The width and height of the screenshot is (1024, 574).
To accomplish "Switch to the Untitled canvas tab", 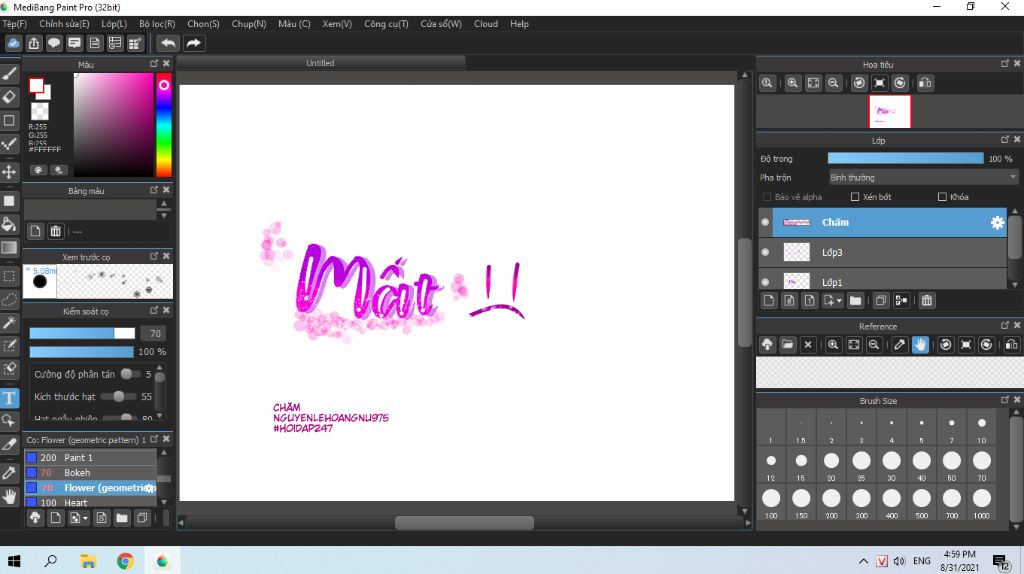I will point(321,63).
